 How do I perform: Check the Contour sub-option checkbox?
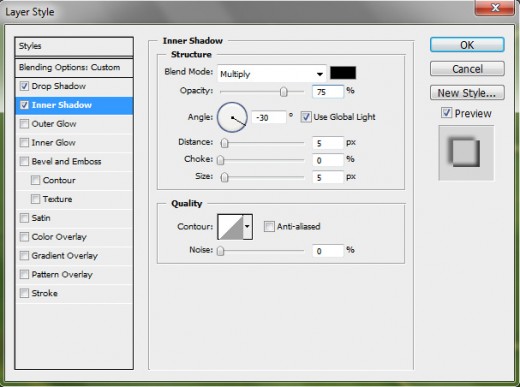point(35,180)
